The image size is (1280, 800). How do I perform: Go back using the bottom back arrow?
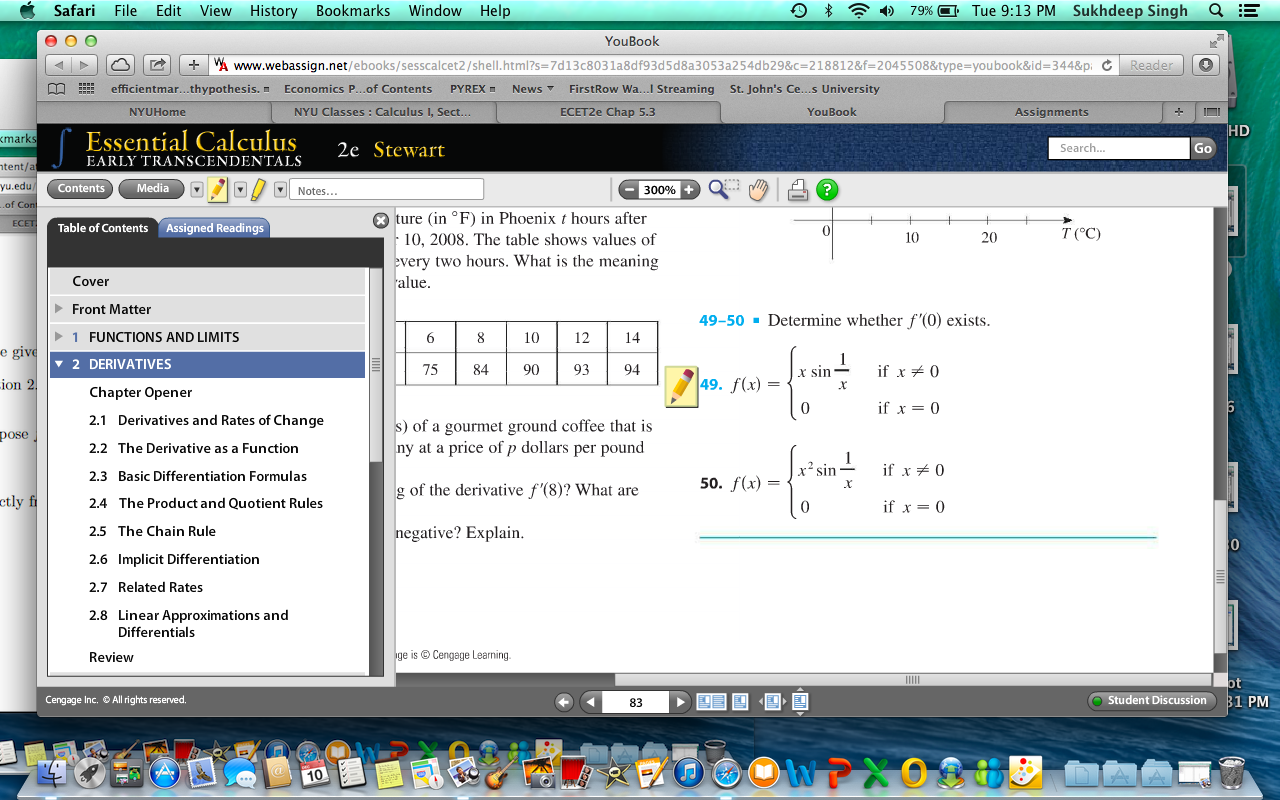tap(564, 702)
